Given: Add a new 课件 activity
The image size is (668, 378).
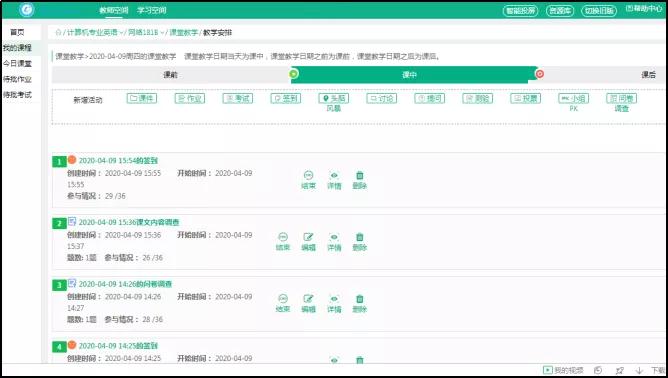Looking at the screenshot, I should tap(142, 98).
